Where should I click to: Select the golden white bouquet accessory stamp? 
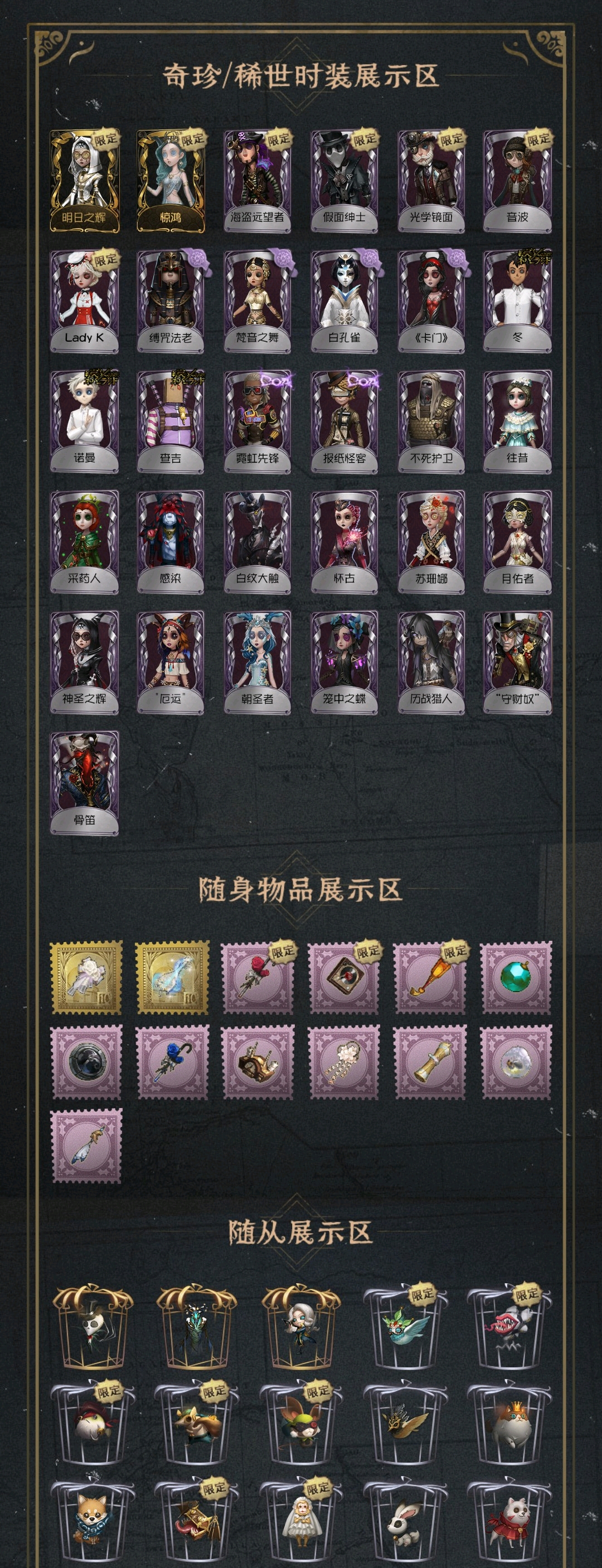86,978
